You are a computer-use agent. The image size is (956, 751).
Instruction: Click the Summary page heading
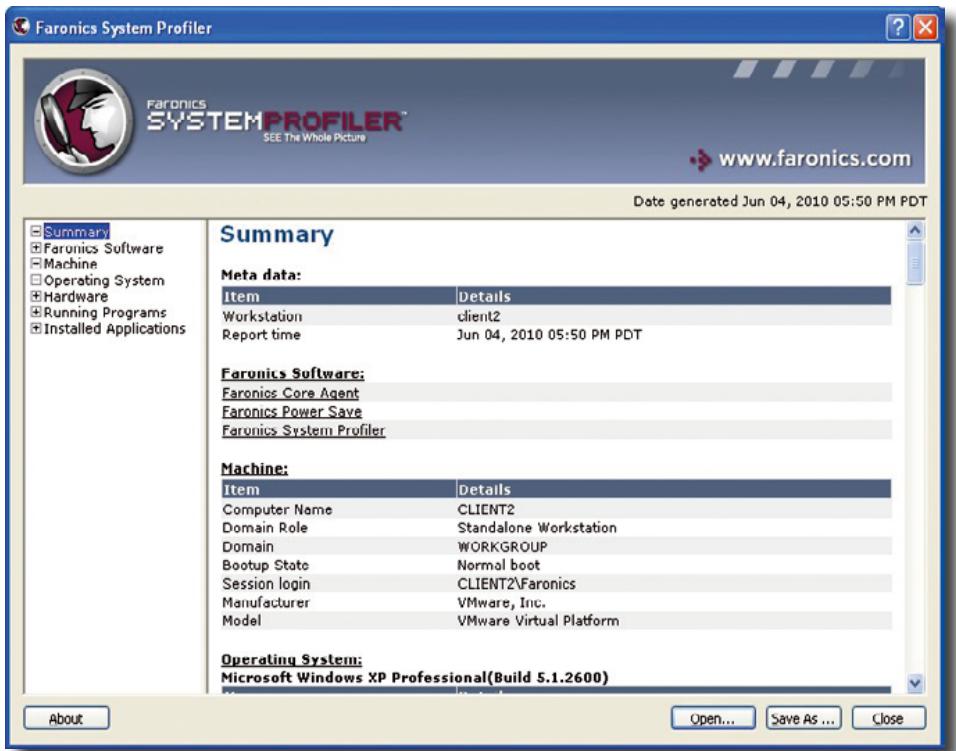277,235
